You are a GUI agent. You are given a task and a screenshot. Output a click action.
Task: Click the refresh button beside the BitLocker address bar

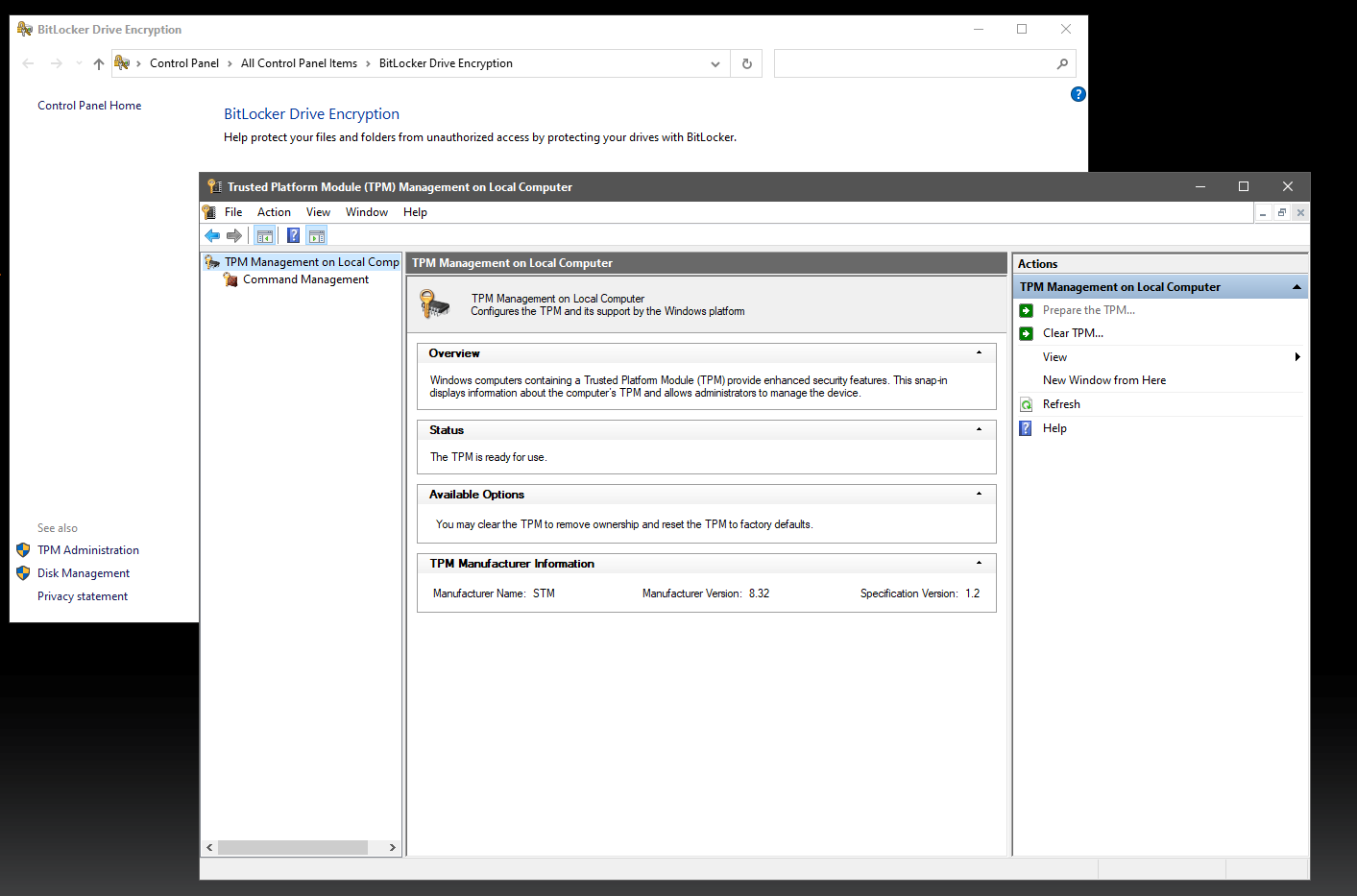click(747, 63)
